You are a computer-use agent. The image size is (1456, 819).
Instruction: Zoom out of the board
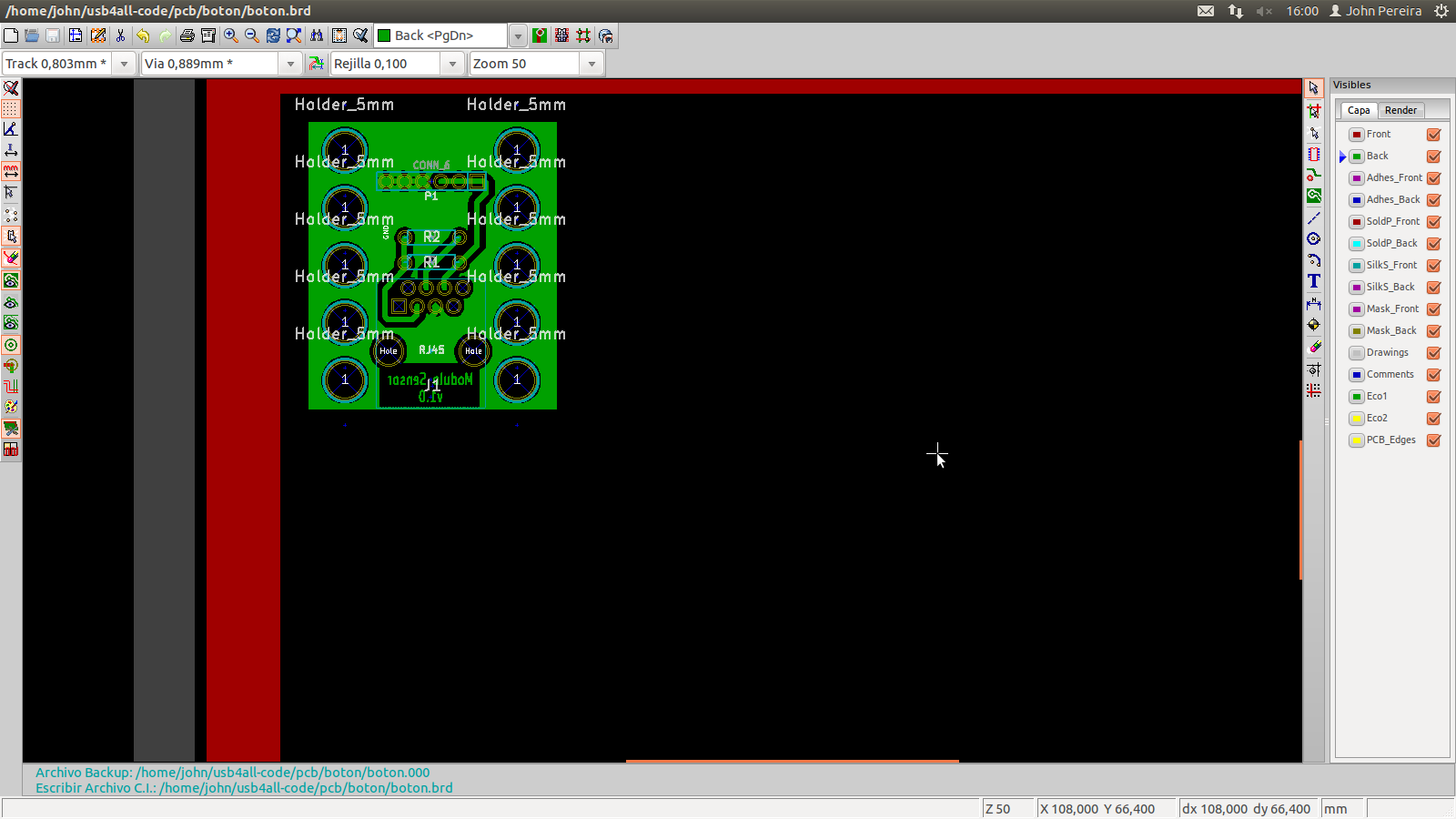[x=252, y=35]
